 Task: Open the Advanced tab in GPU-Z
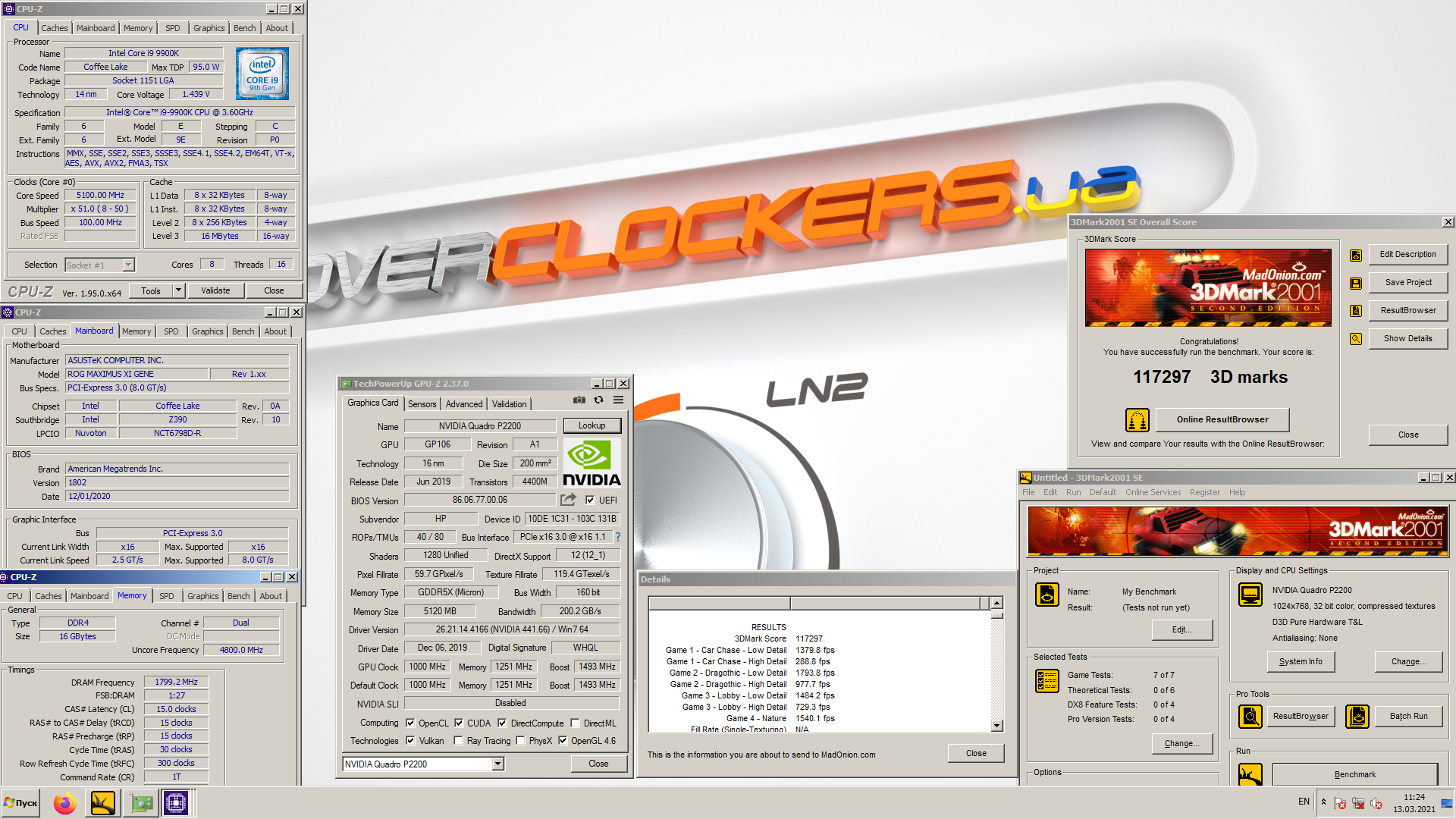(463, 404)
